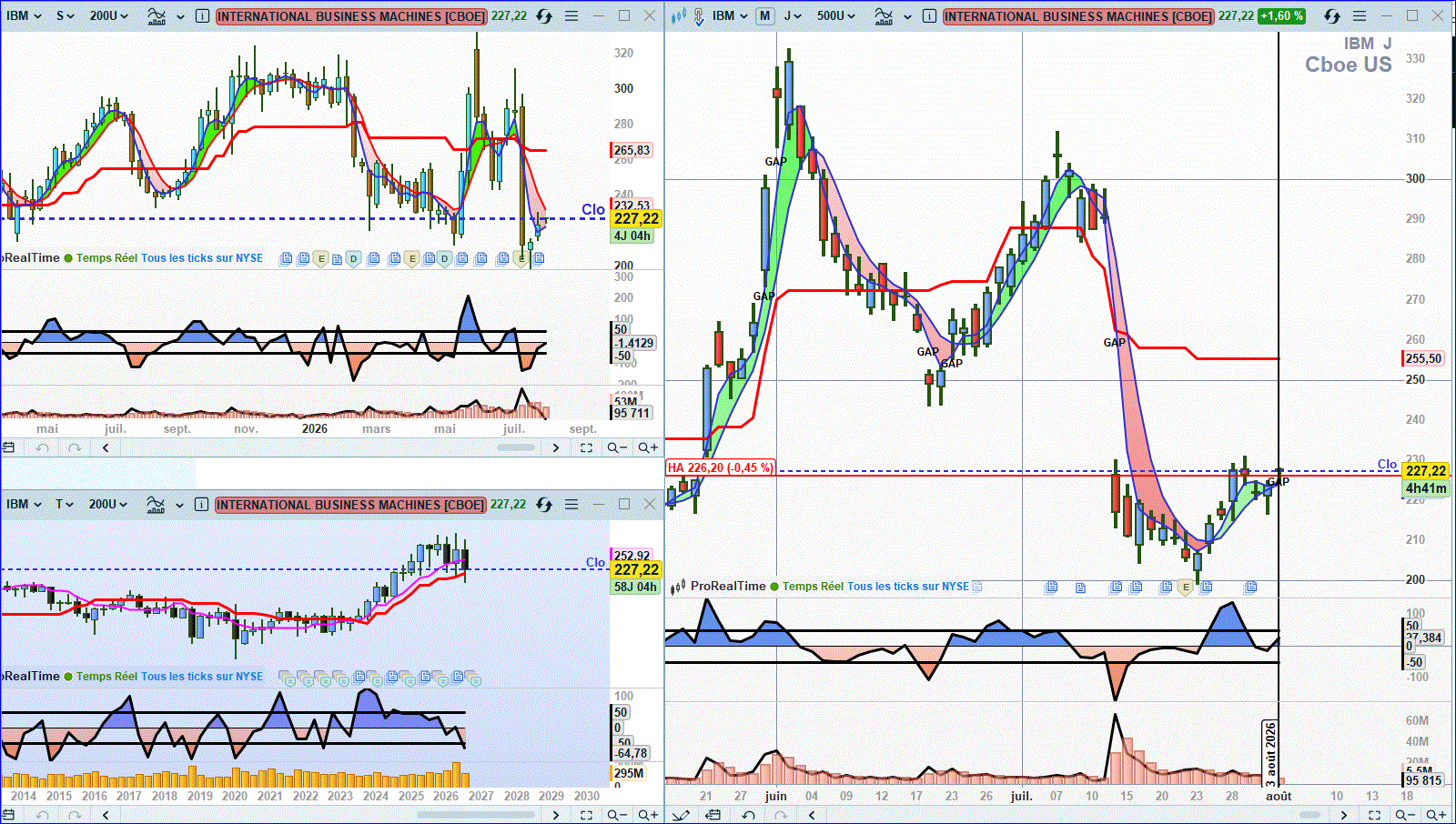Go back in time on the weekly chart
Viewport: 1456px width, 824px height.
(x=106, y=447)
